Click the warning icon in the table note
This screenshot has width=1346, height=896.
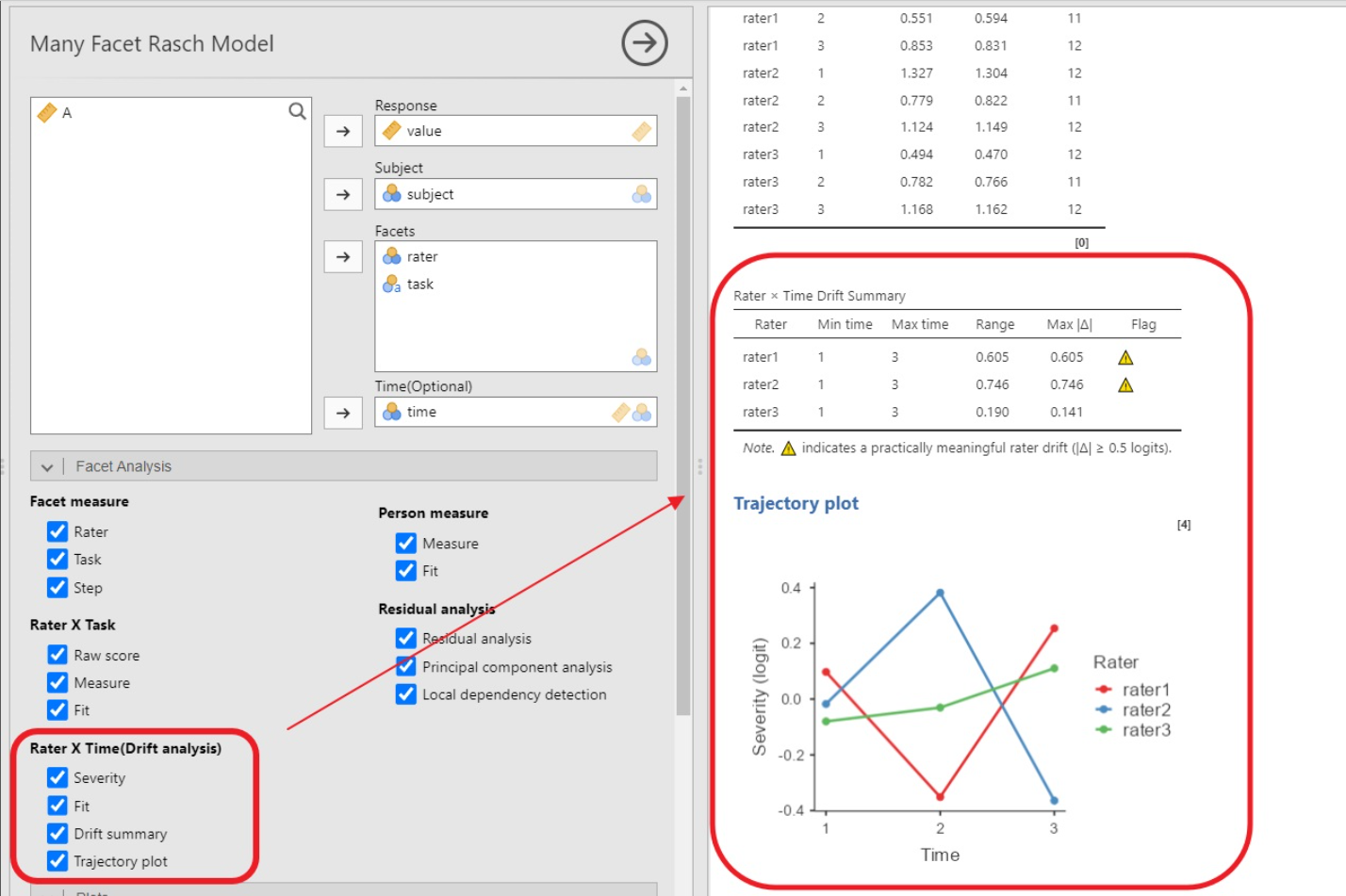(x=789, y=448)
